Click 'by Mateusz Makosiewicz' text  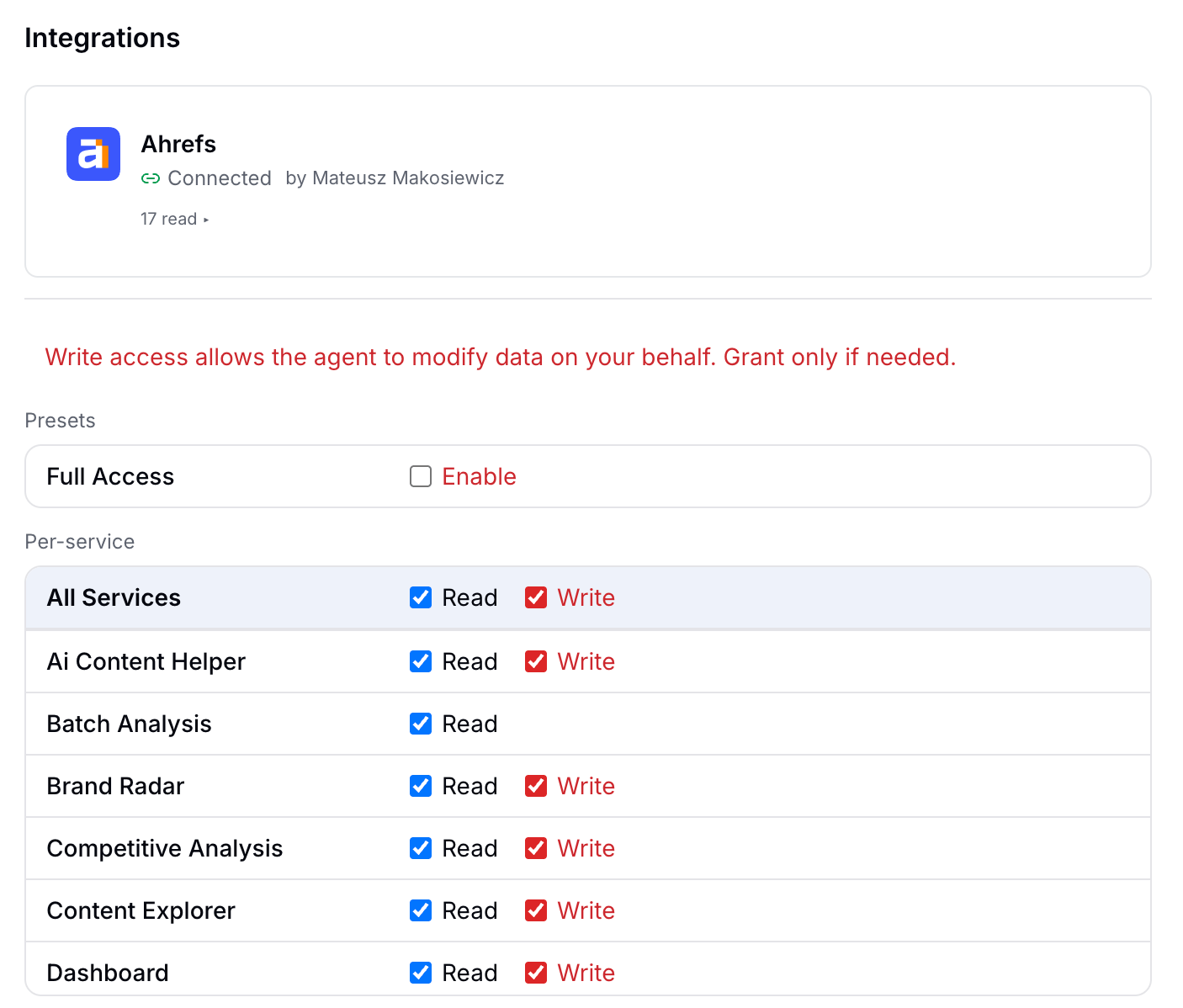[x=395, y=178]
